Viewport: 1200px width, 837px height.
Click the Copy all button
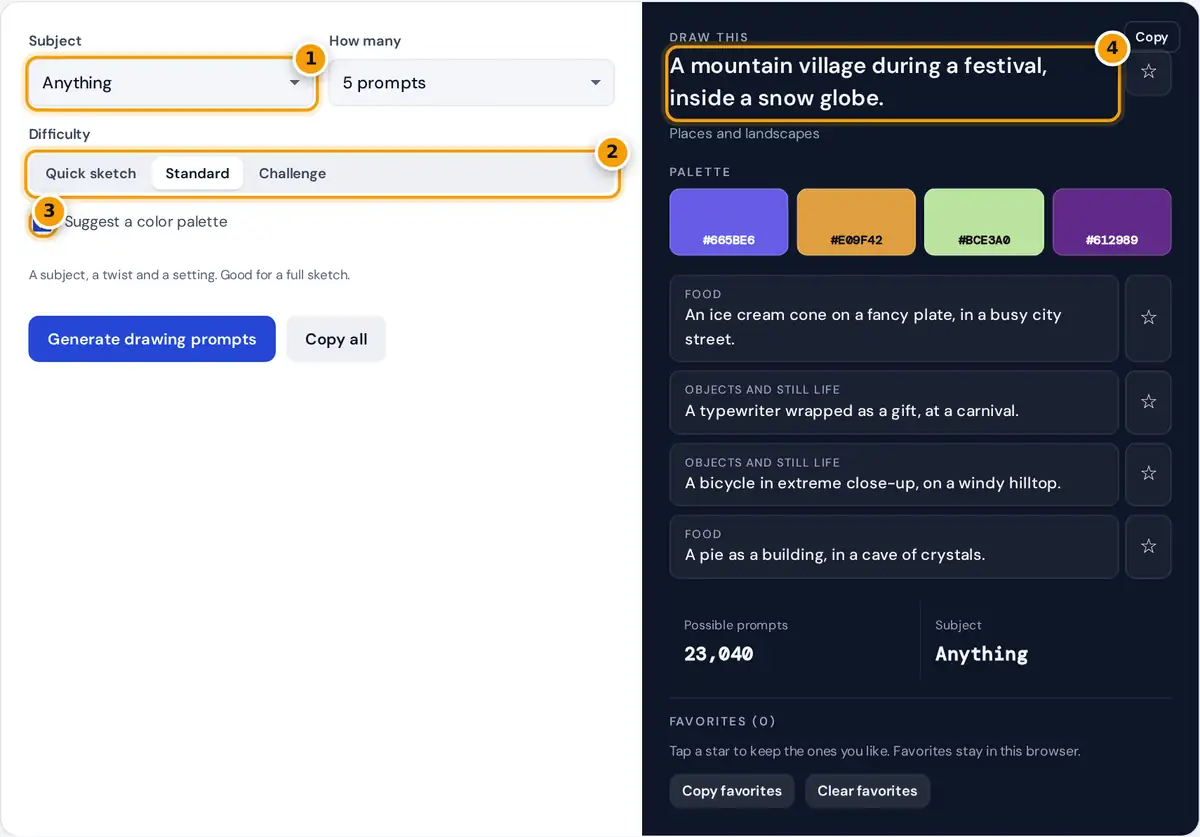(336, 339)
